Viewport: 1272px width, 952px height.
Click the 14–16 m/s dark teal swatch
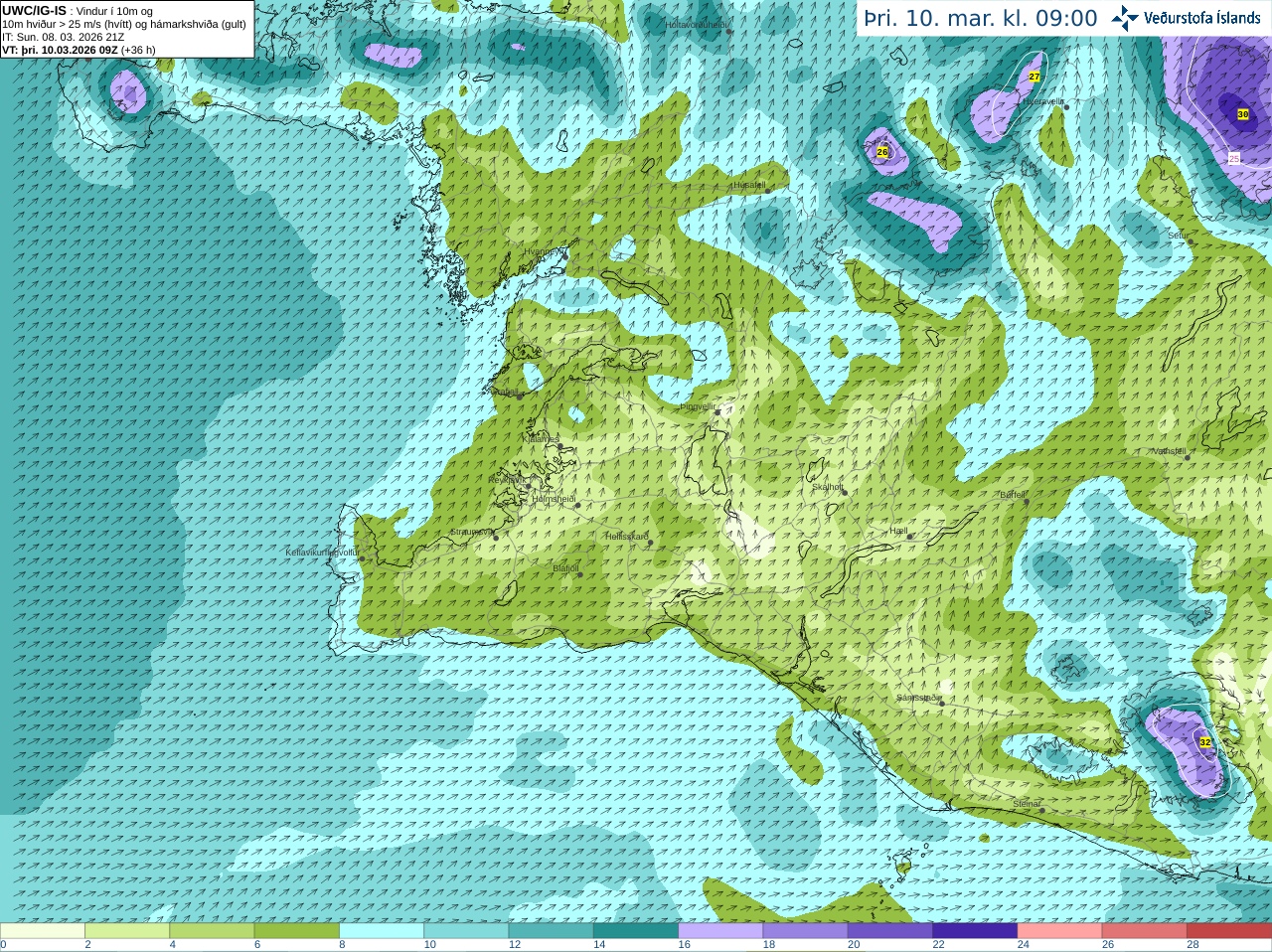(x=636, y=931)
